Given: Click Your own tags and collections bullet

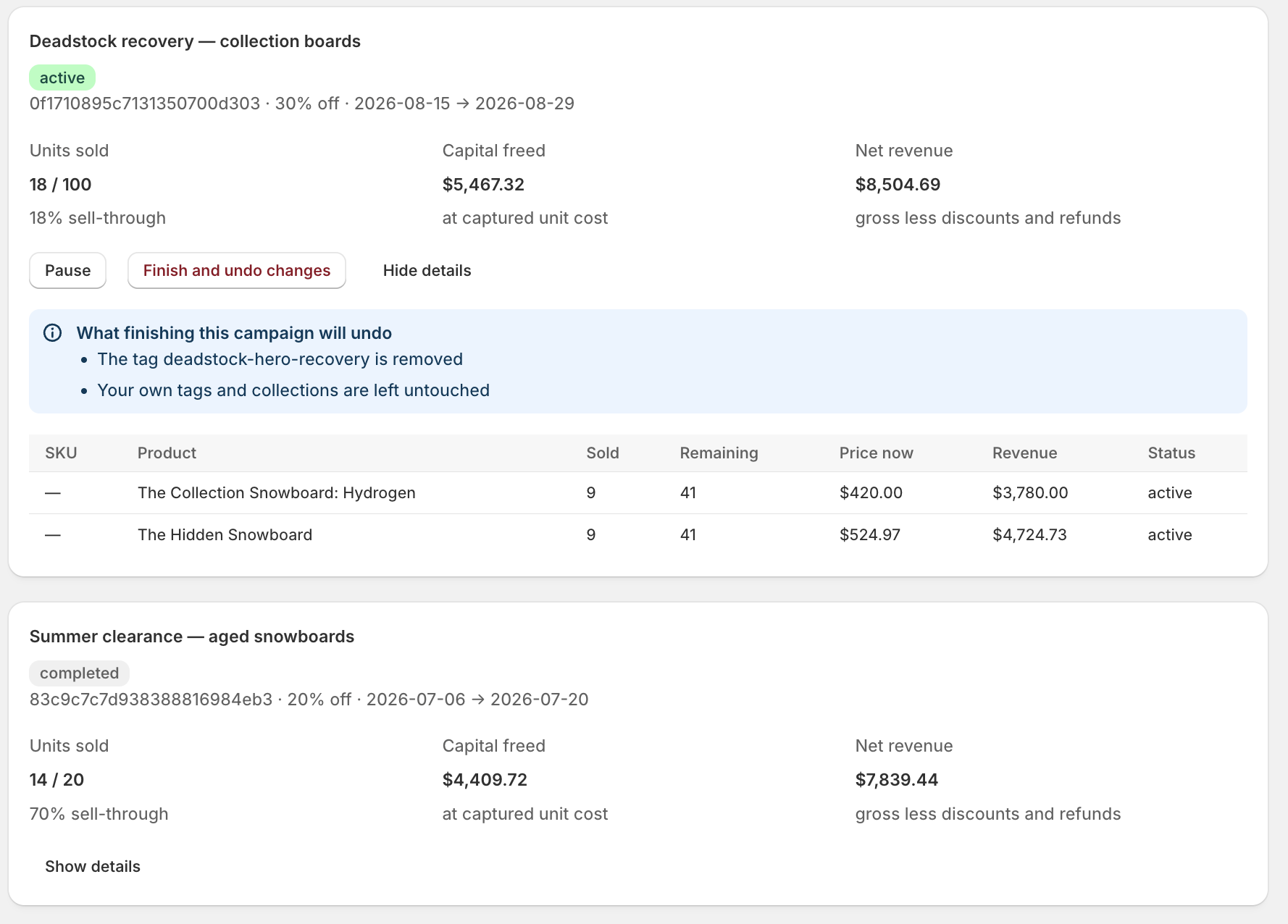Looking at the screenshot, I should pos(293,390).
